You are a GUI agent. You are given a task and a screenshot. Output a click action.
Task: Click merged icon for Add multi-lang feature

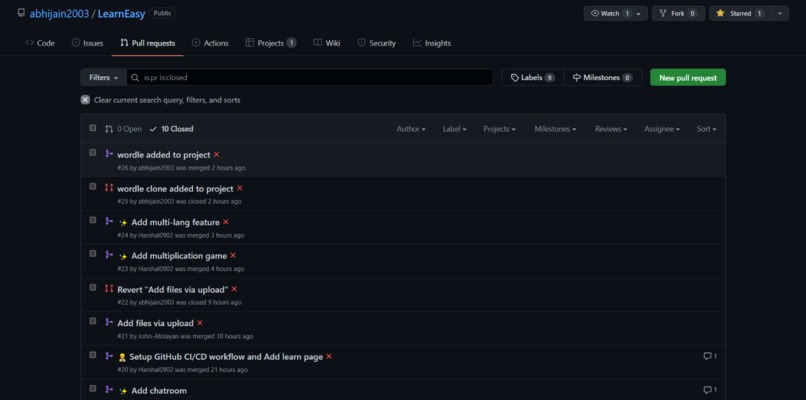click(x=108, y=221)
